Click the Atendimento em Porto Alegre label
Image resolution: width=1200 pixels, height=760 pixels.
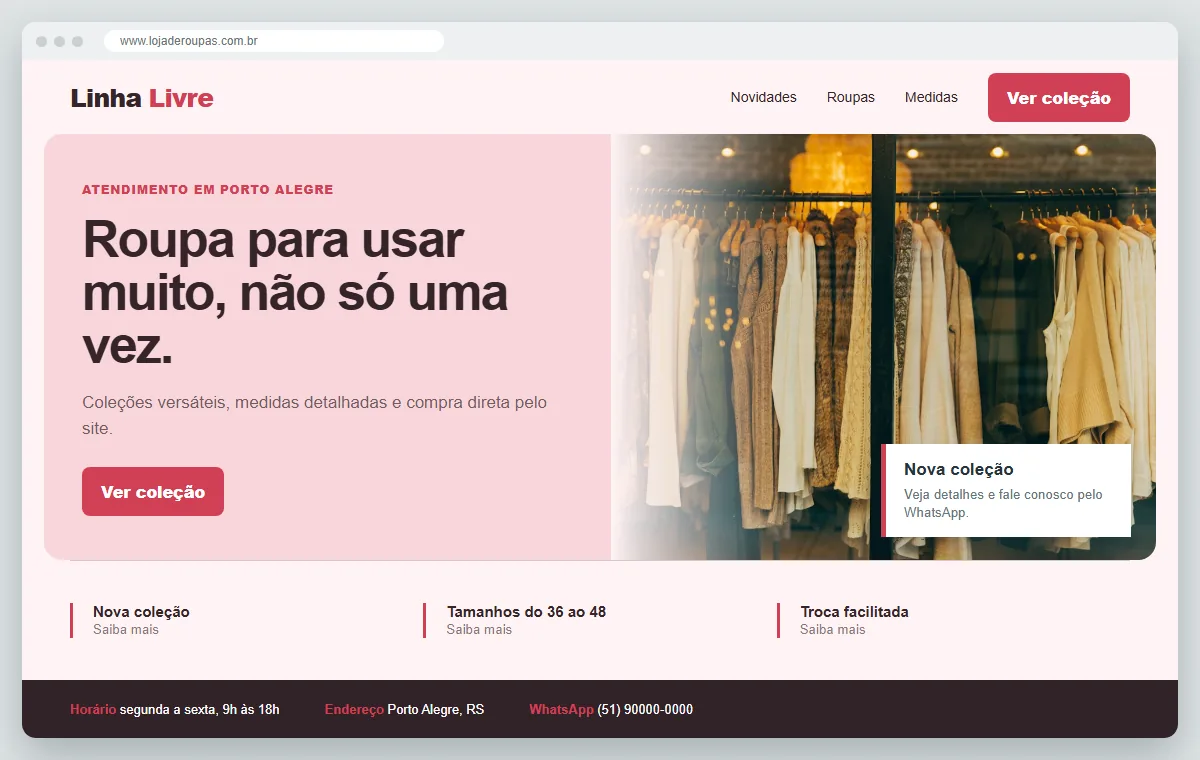click(x=207, y=189)
